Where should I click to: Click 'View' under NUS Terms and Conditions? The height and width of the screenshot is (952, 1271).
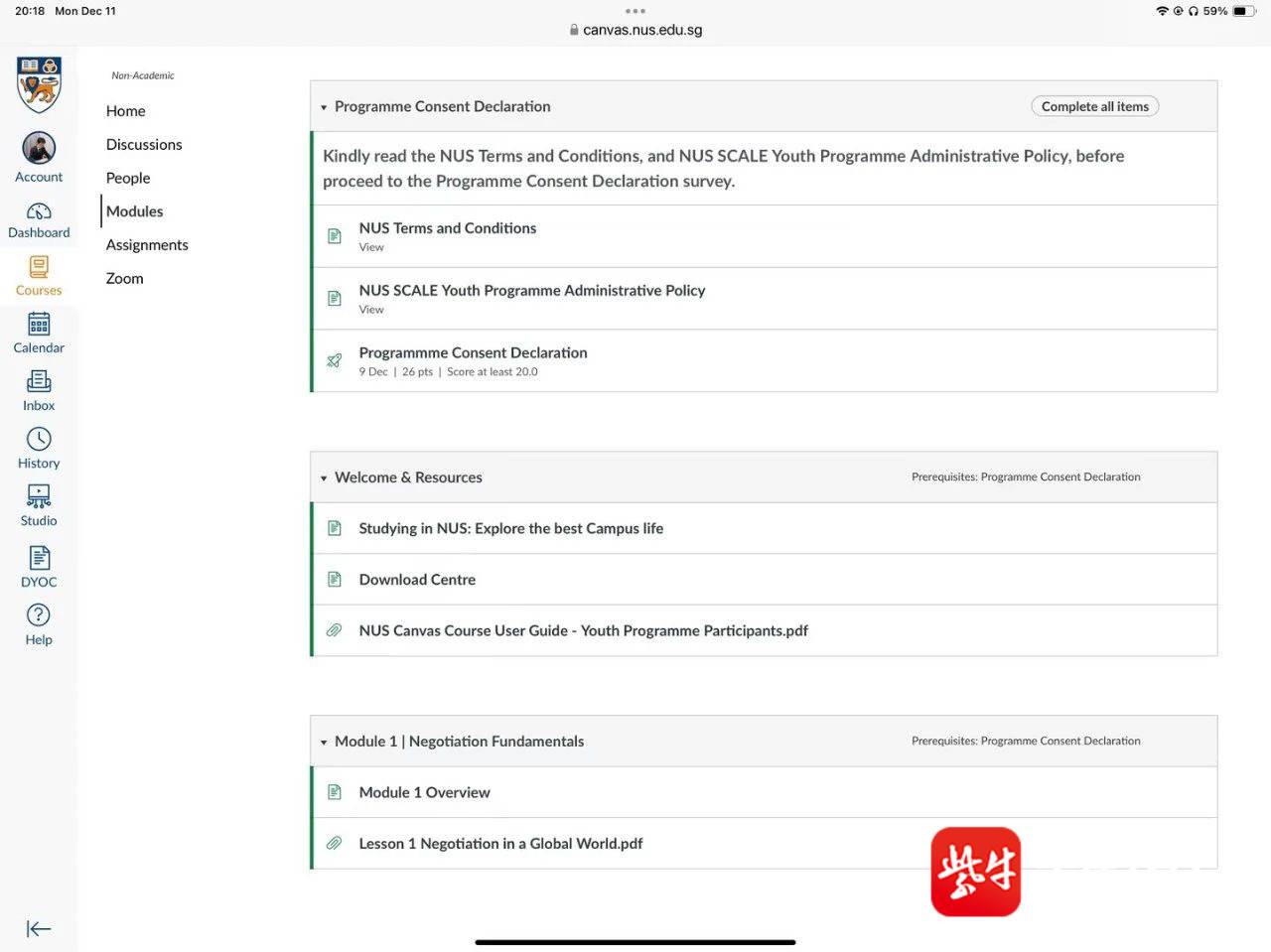tap(371, 247)
